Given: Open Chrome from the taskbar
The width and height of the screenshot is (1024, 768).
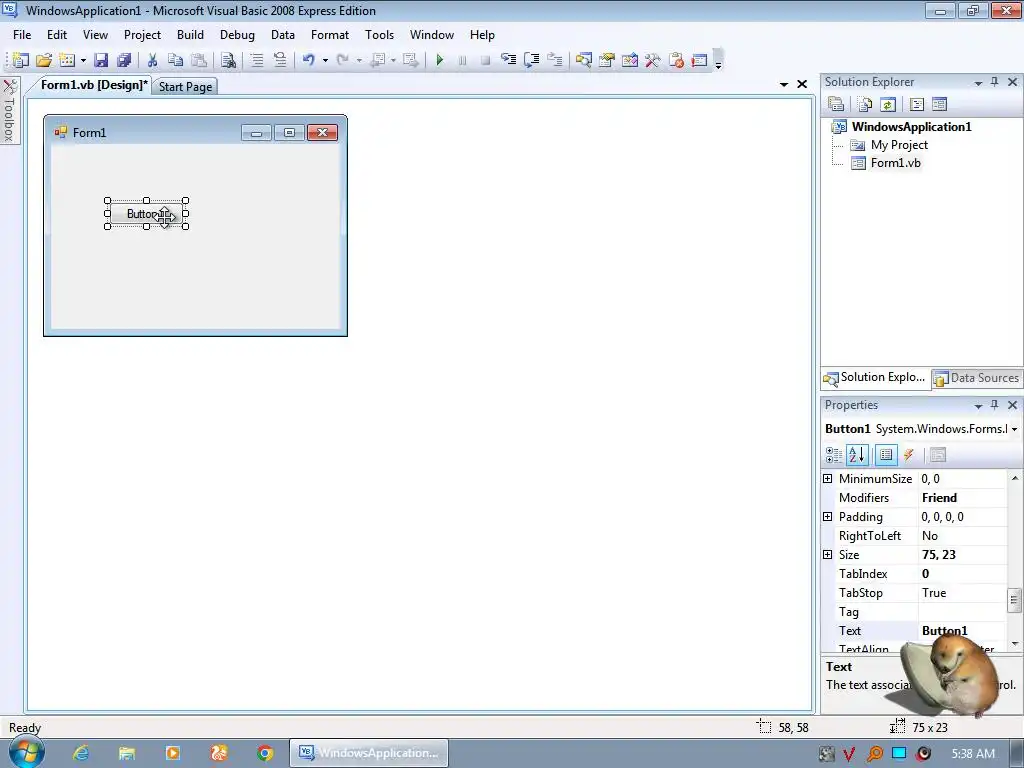Looking at the screenshot, I should (x=264, y=753).
